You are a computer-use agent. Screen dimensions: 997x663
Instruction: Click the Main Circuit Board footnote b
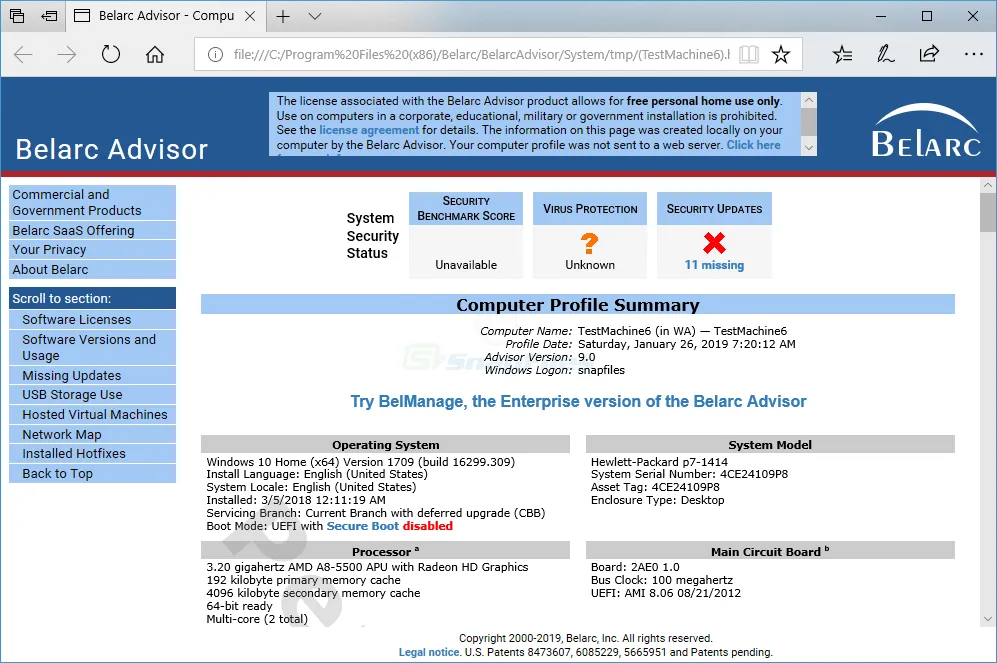[x=827, y=549]
